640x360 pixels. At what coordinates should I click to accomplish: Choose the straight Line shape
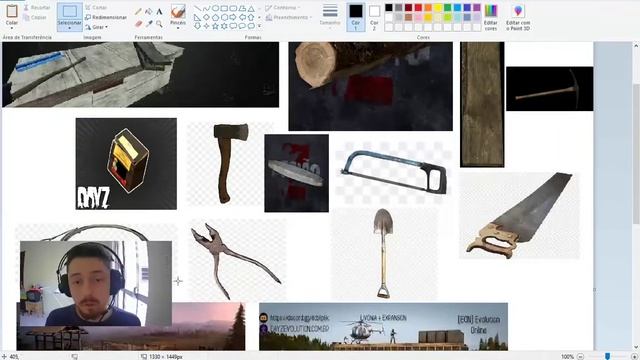point(198,8)
